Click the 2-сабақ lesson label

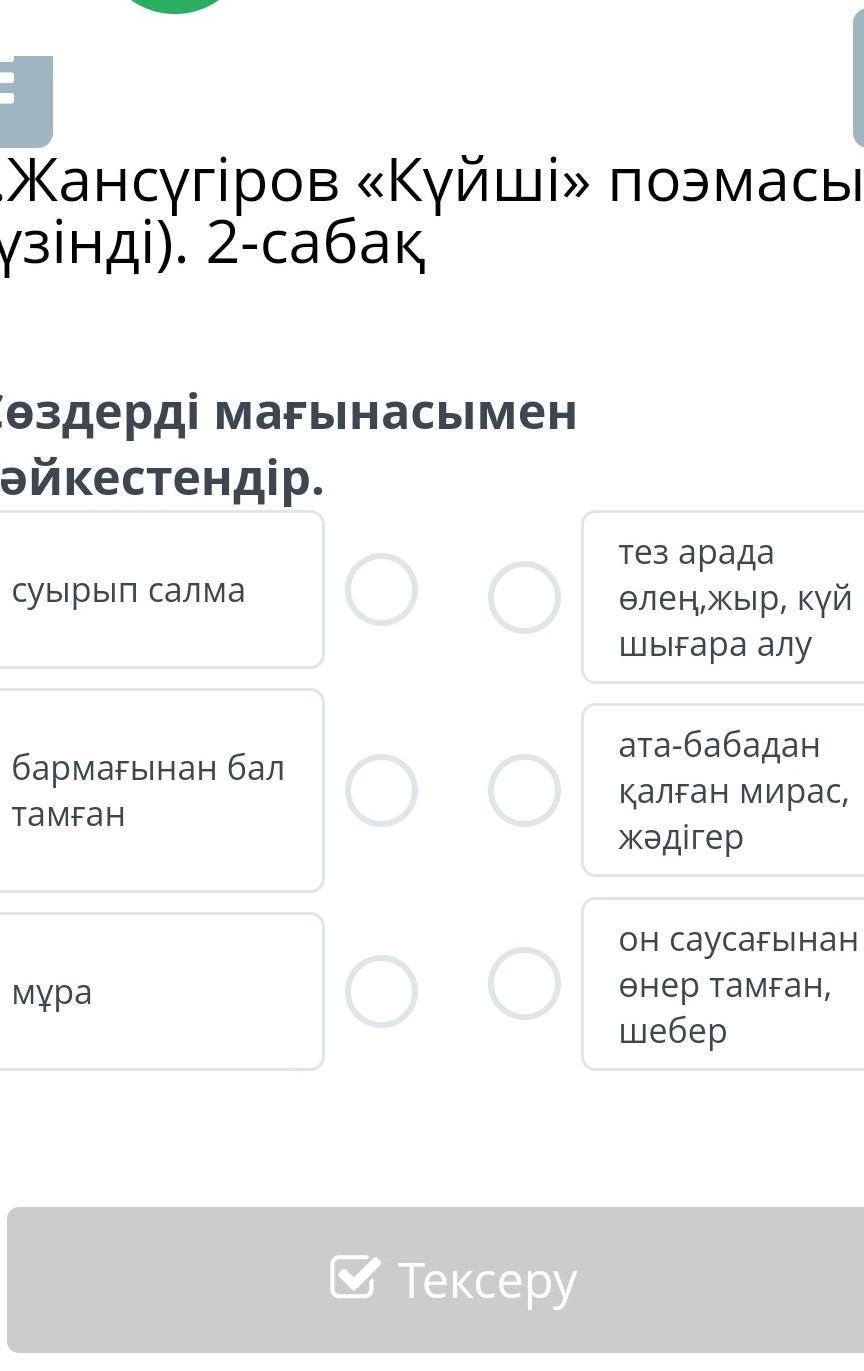tap(316, 248)
